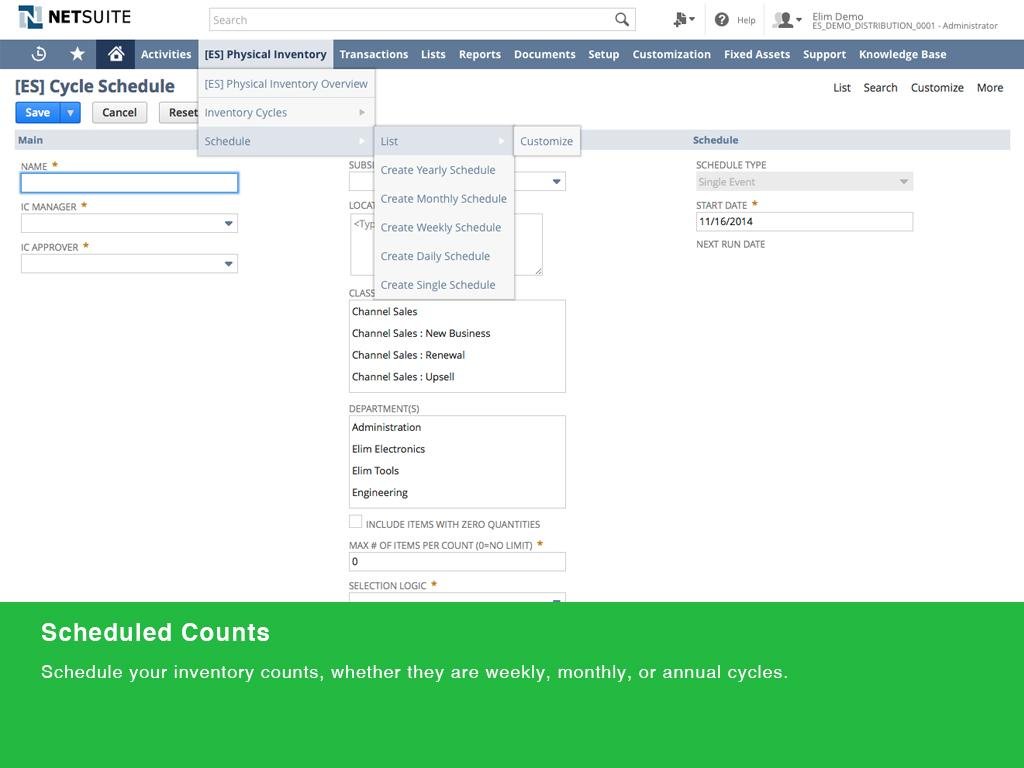Open the Shortcuts star icon
The width and height of the screenshot is (1024, 768).
click(x=77, y=54)
